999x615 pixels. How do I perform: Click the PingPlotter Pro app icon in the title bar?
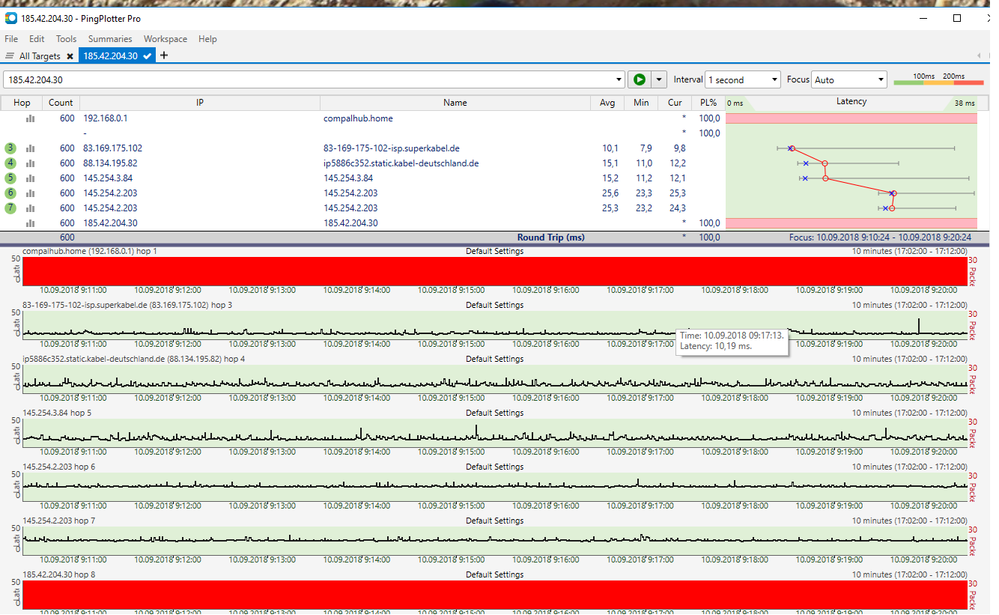pyautogui.click(x=11, y=18)
